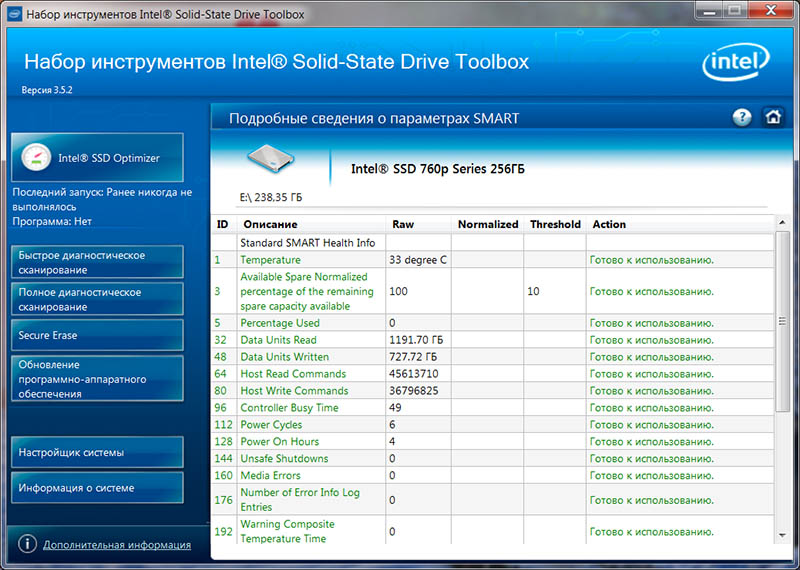The width and height of the screenshot is (800, 570).
Task: Click the Normalized column header
Action: point(488,224)
